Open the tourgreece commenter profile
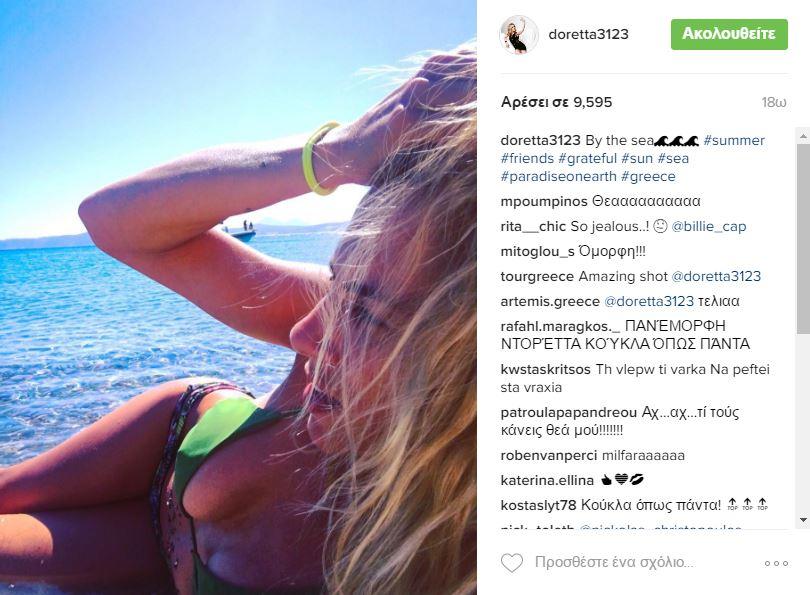This screenshot has height=595, width=810. pos(537,277)
